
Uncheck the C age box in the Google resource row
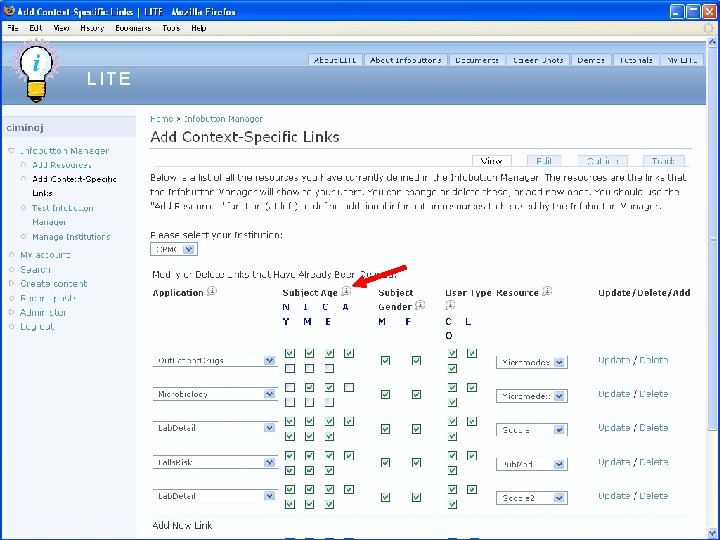pyautogui.click(x=329, y=421)
